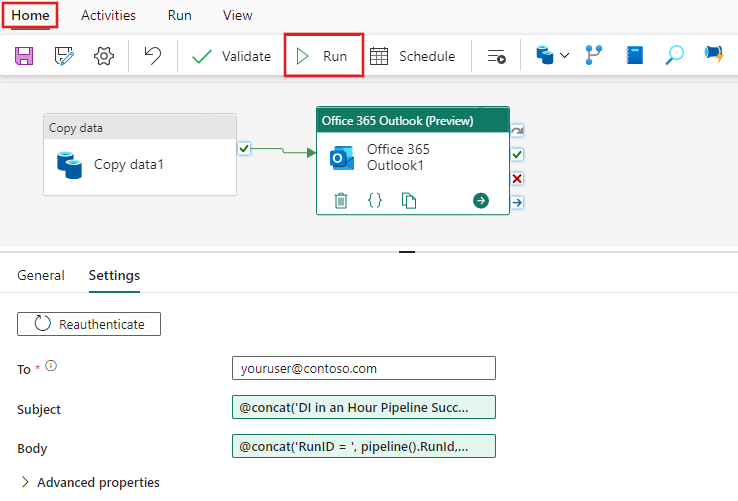Click Outlook1 On fail red X connector
This screenshot has height=501, width=738.
pos(517,178)
